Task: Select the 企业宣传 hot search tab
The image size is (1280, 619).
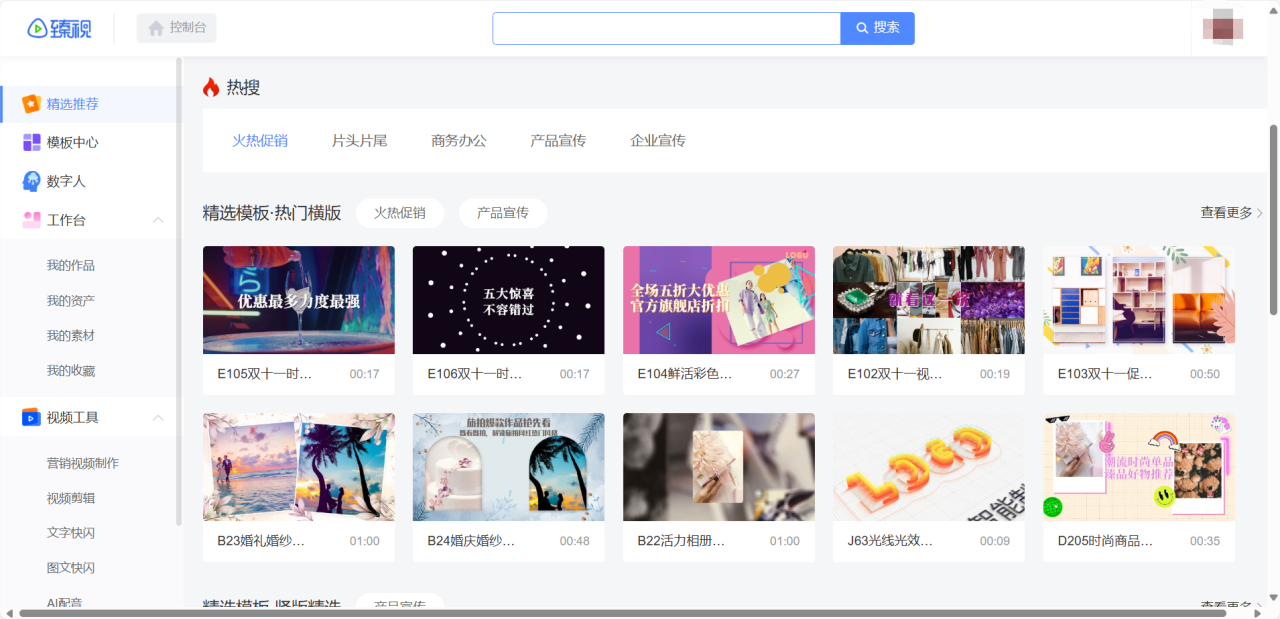Action: 657,141
